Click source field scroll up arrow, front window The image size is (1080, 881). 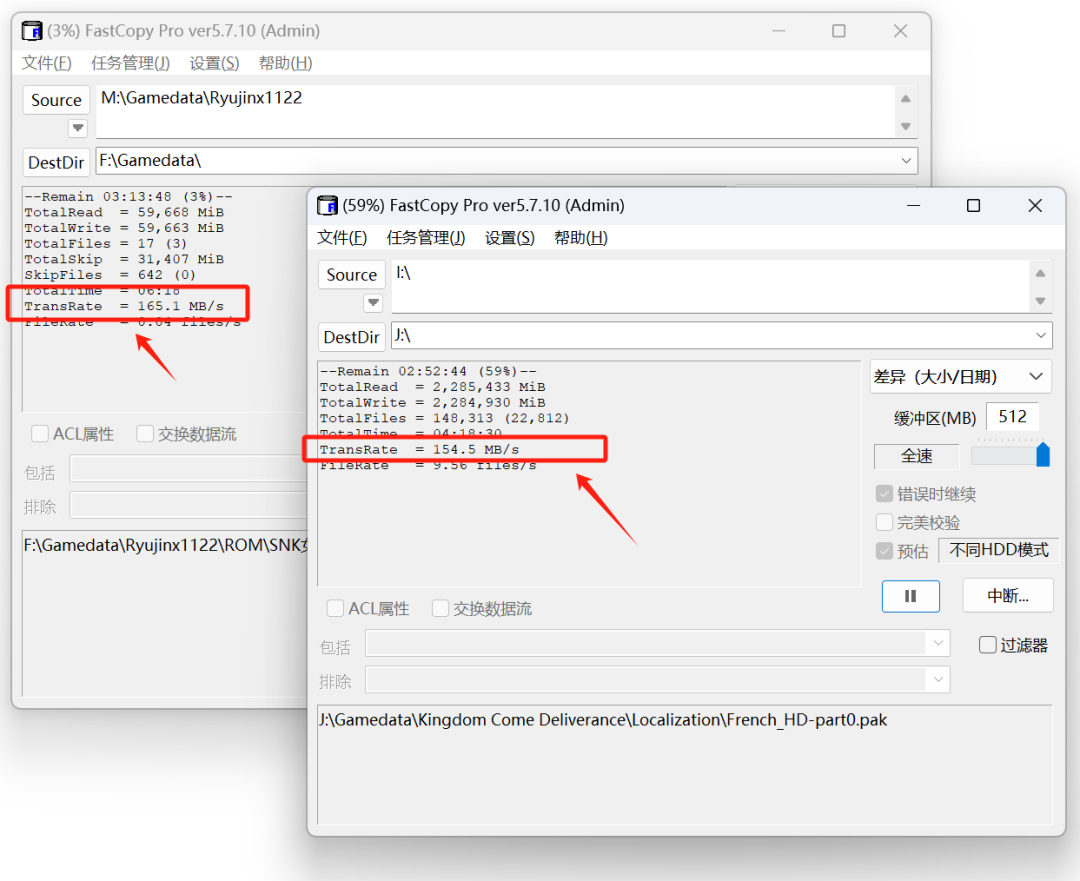point(1040,273)
